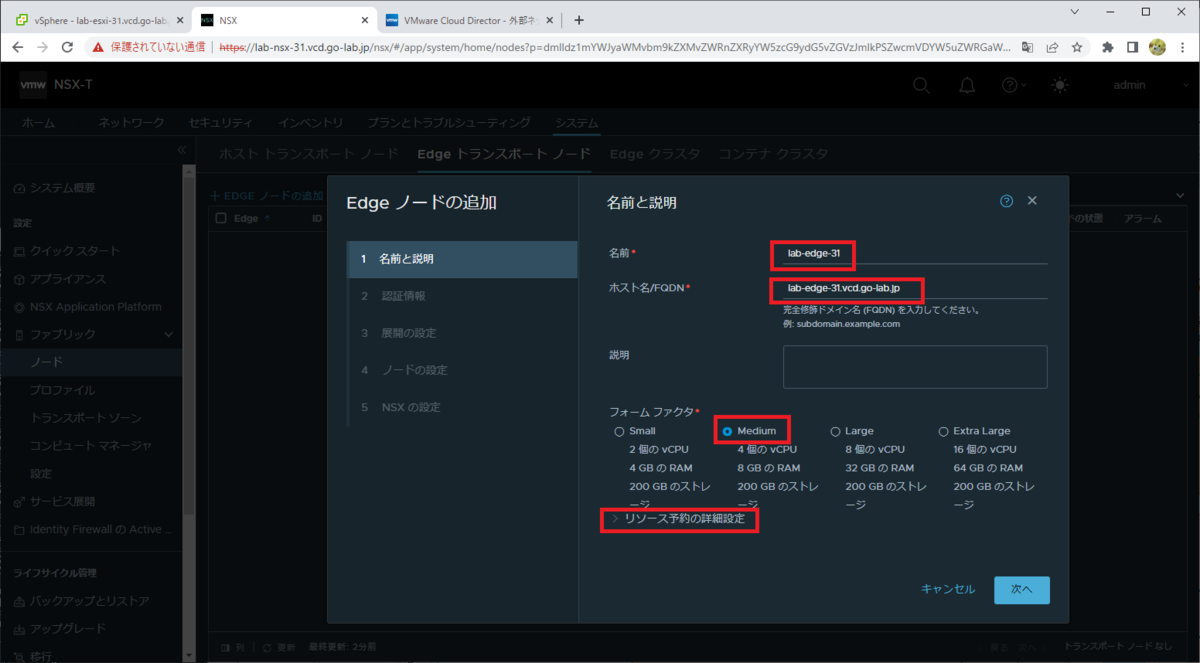
Task: Open バックアップとリストア in sidebar
Action: [89, 601]
